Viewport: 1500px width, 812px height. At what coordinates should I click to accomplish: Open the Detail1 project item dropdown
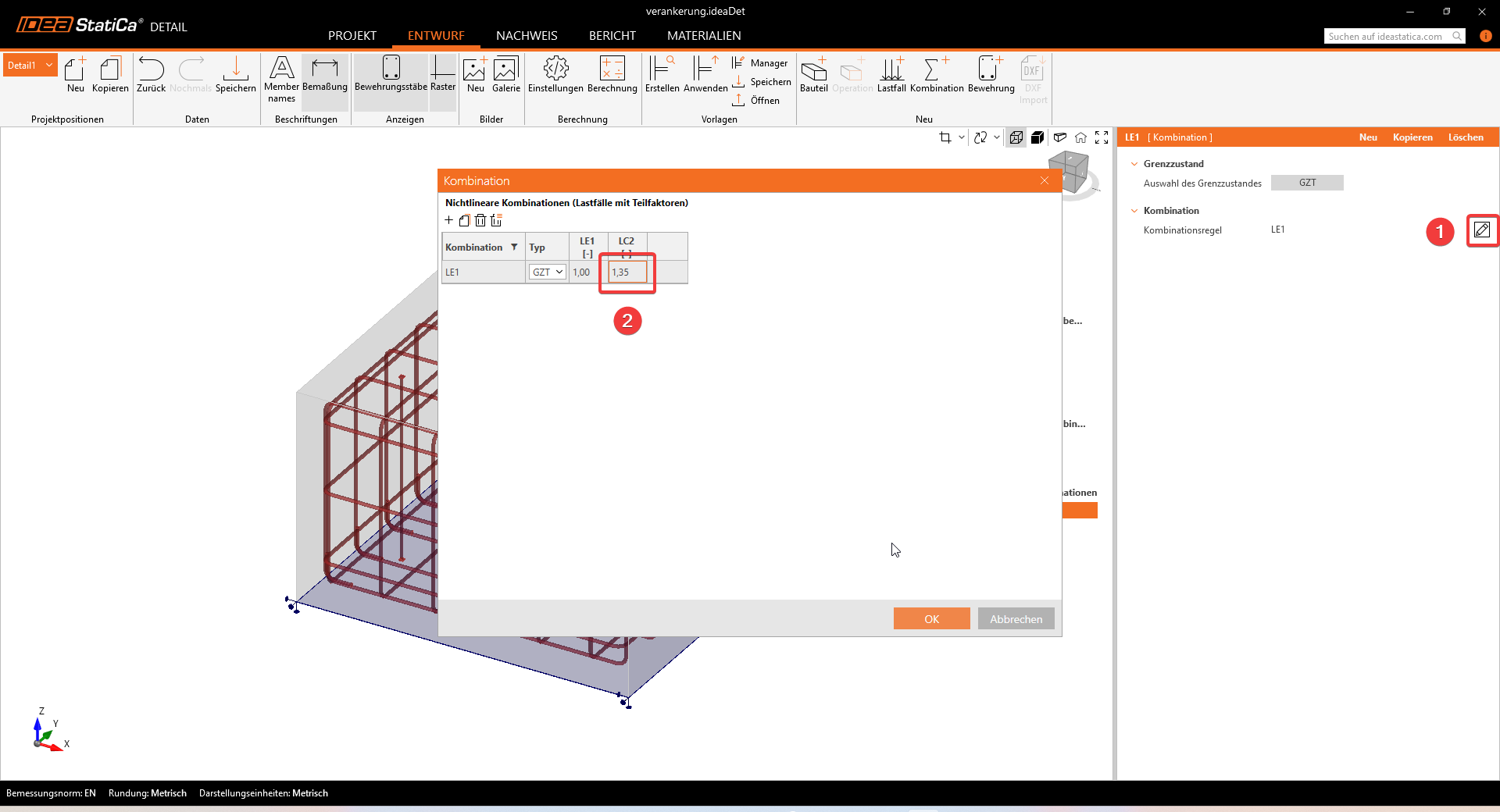(48, 65)
